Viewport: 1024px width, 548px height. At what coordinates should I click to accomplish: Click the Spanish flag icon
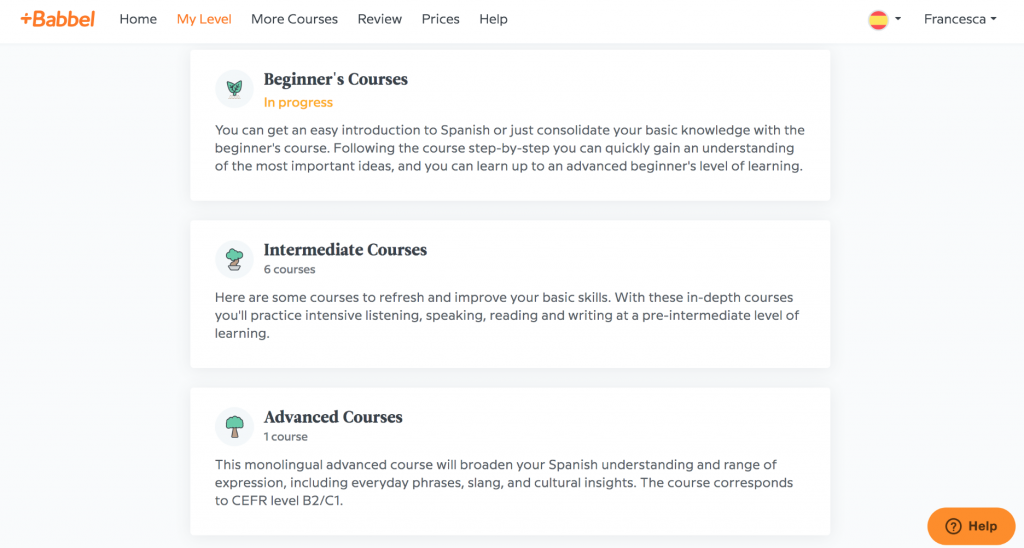(879, 19)
